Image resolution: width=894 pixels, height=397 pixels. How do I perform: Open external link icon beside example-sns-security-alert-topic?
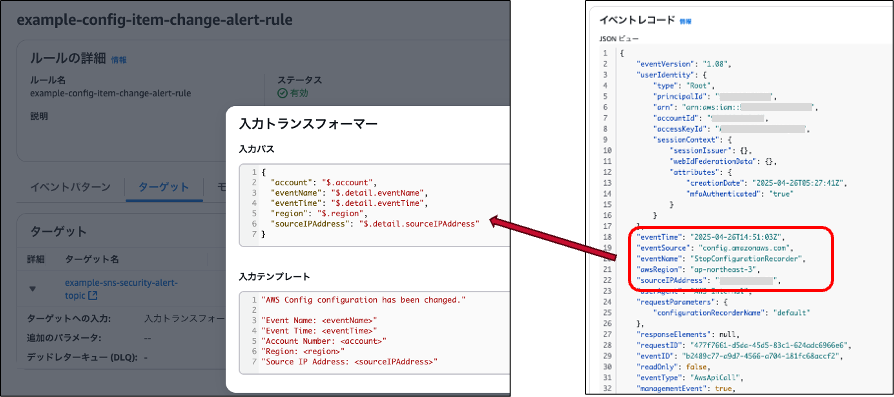pyautogui.click(x=92, y=295)
